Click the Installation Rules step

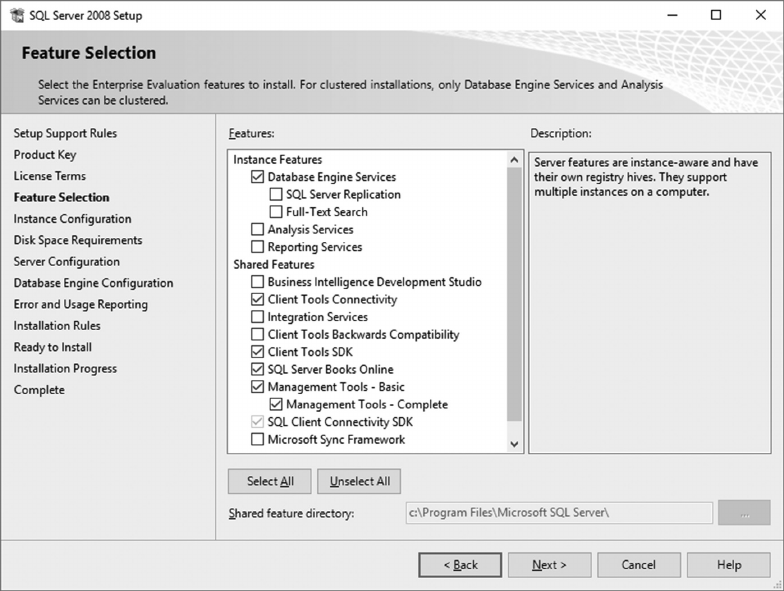[x=57, y=326]
